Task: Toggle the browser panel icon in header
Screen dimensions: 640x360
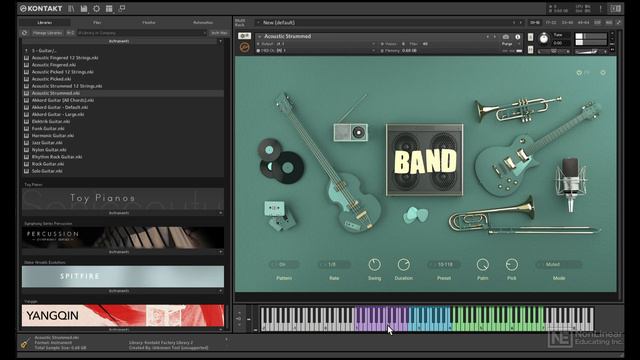Action: (71, 9)
